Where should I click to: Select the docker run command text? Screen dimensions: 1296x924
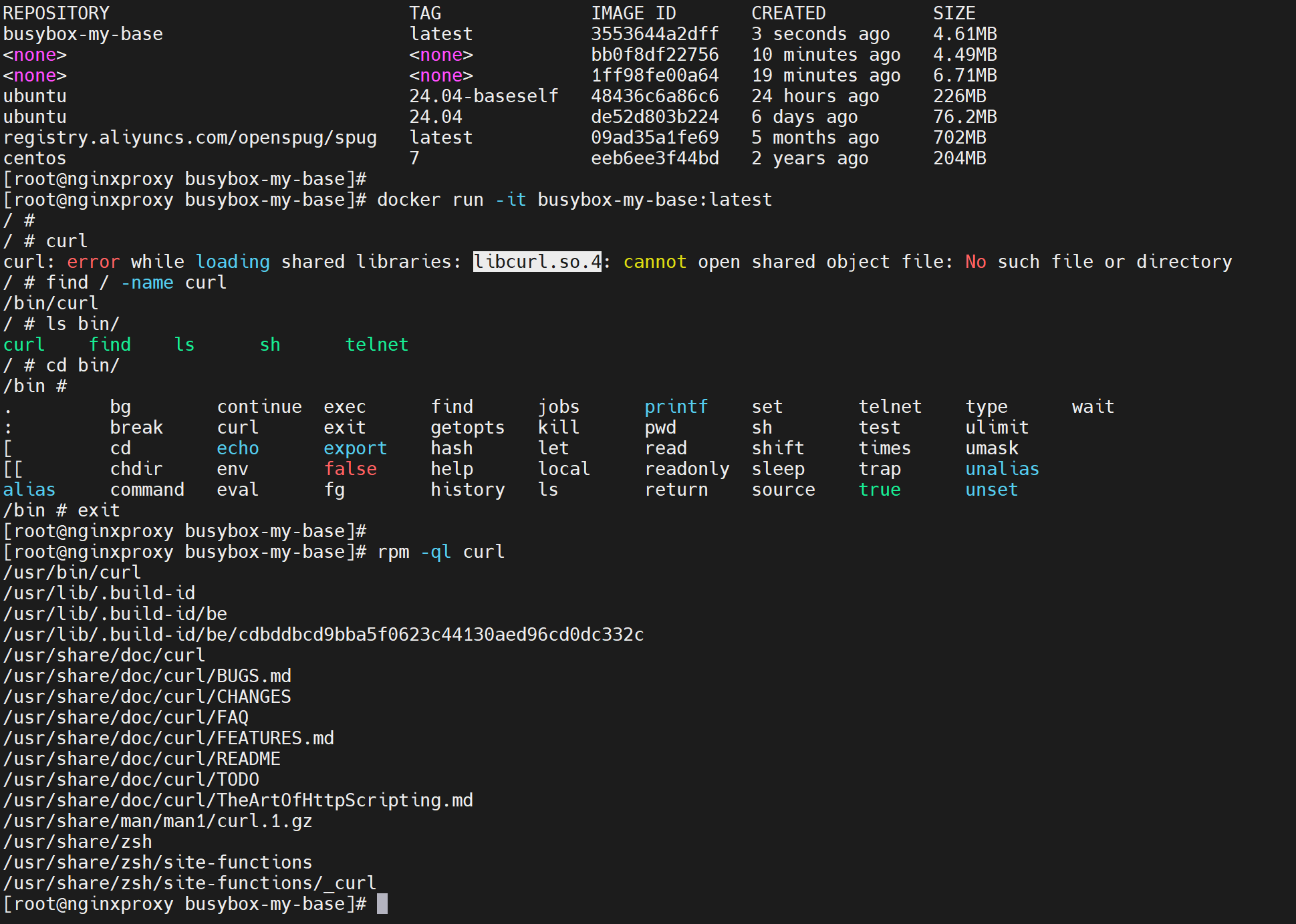575,199
